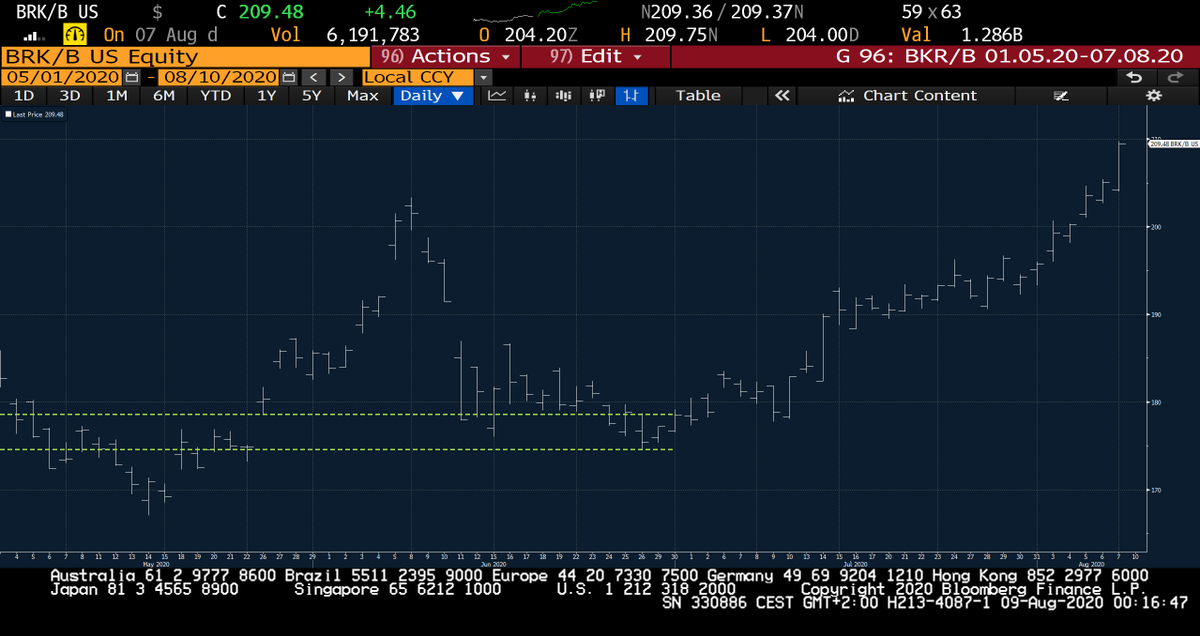
Task: Choose the volume histogram chart icon
Action: 563,96
